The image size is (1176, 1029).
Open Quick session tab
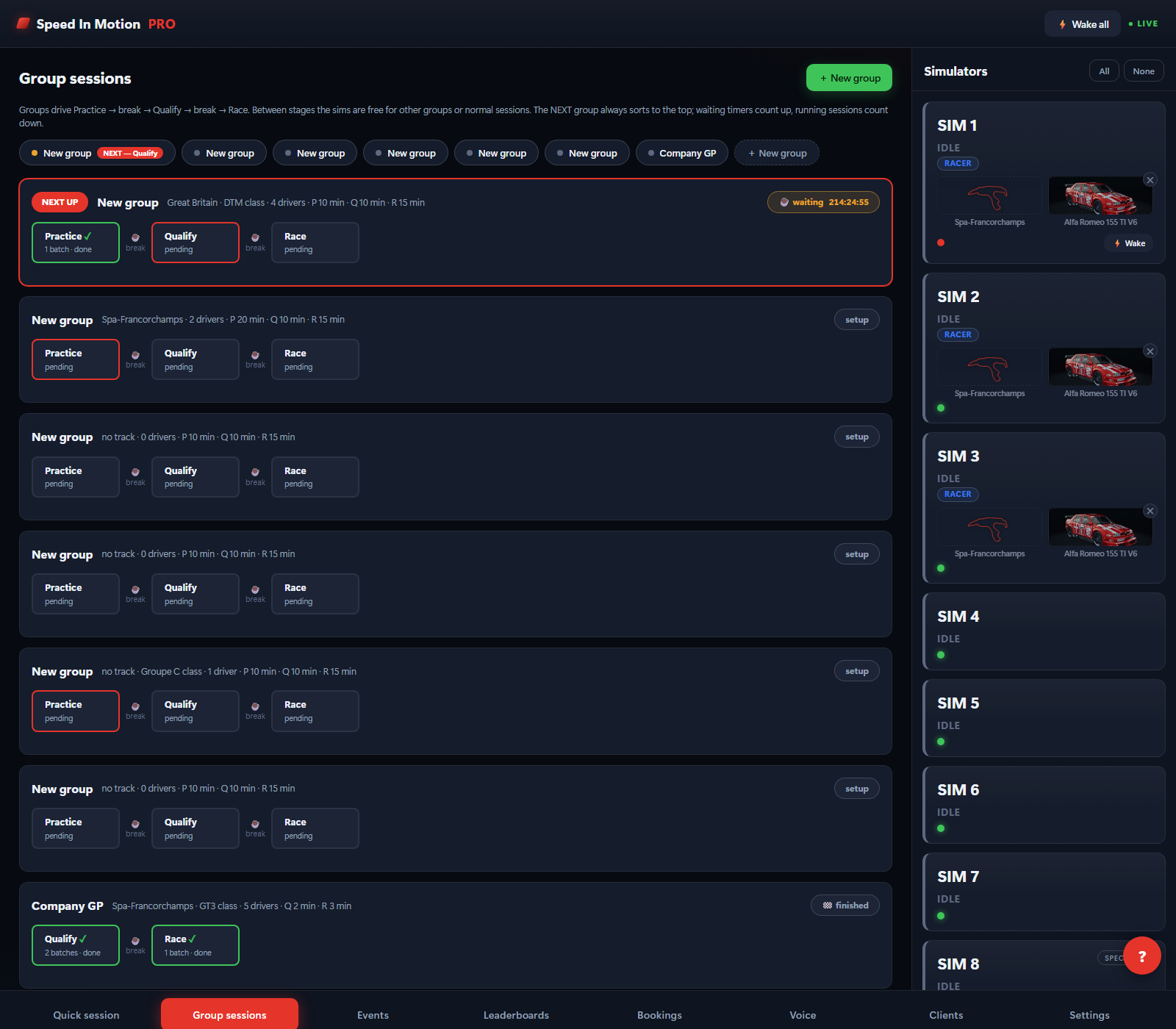pos(86,1015)
